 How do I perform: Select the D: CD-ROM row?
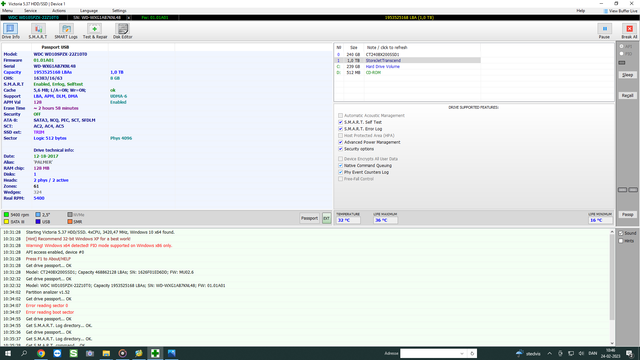click(x=407, y=73)
